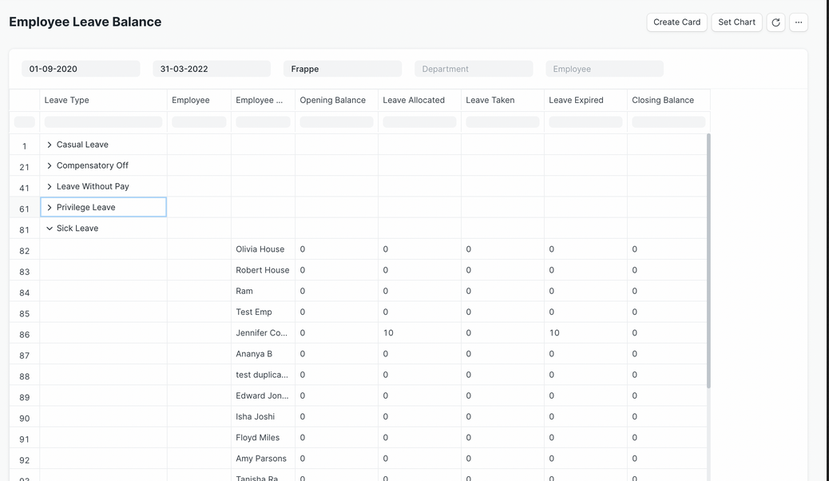
Task: Focus the Employee filter field
Action: point(604,69)
